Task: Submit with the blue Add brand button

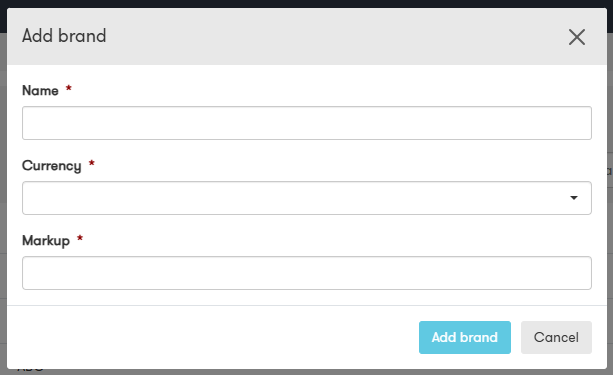Action: (465, 337)
